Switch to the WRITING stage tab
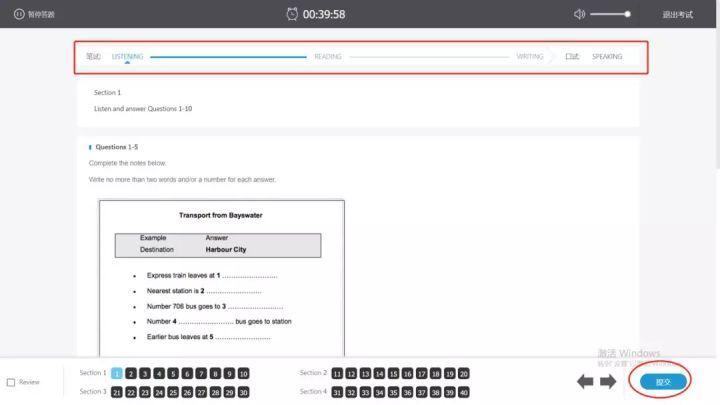The width and height of the screenshot is (720, 405). (x=529, y=56)
